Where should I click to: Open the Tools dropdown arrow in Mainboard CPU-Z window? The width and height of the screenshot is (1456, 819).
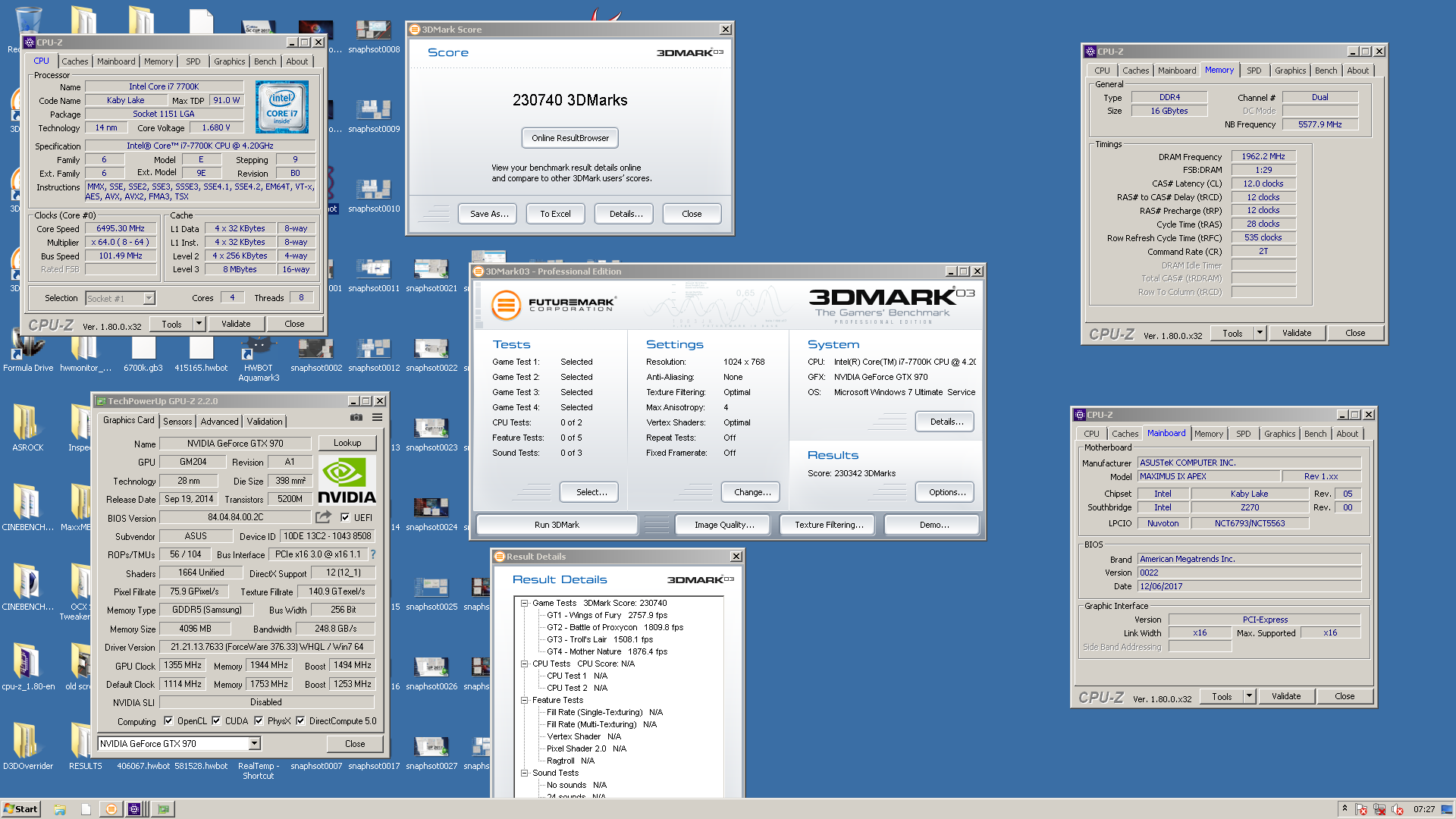tap(1249, 696)
